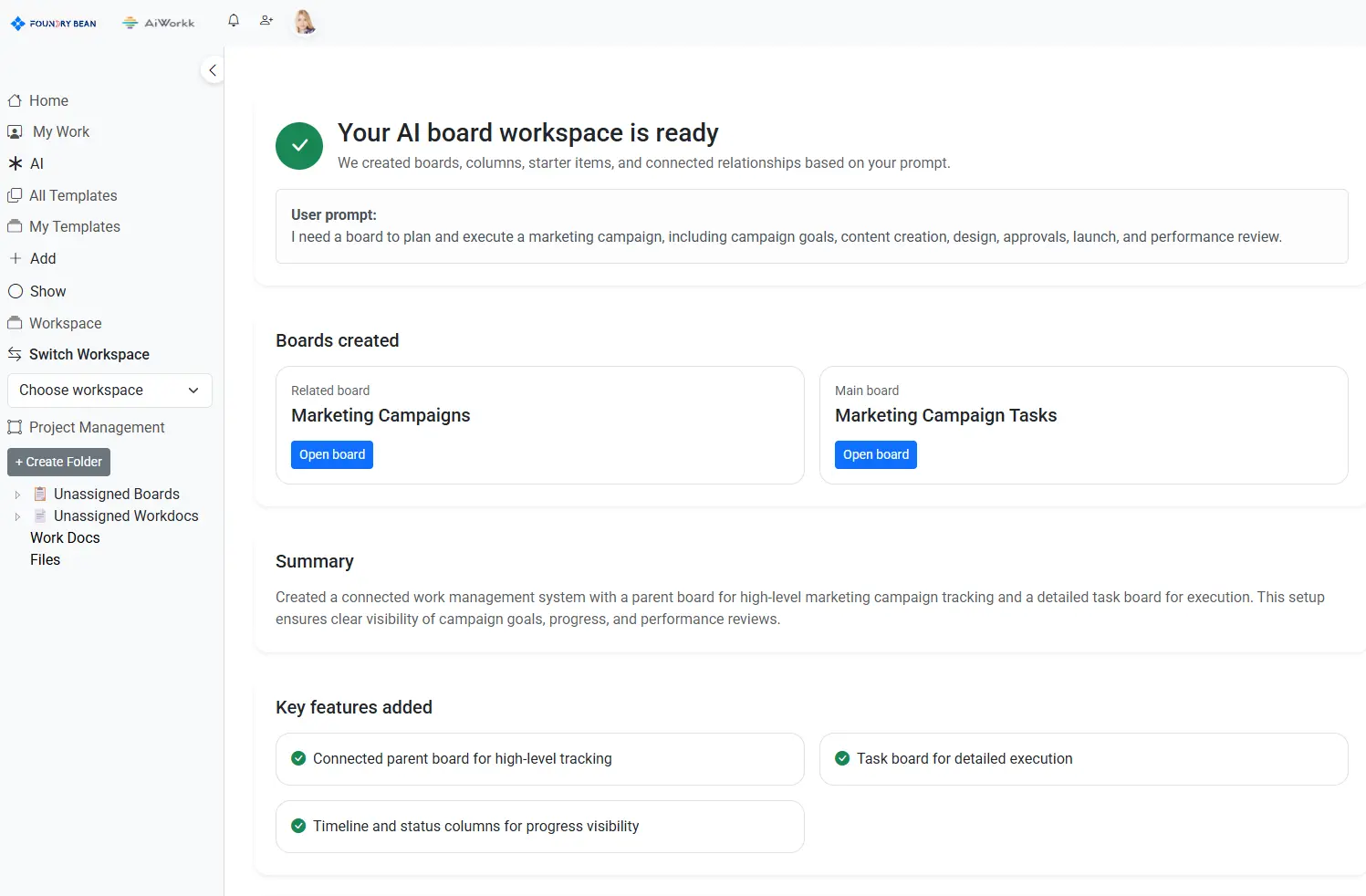Click the invite user icon
The image size is (1366, 896).
(266, 20)
